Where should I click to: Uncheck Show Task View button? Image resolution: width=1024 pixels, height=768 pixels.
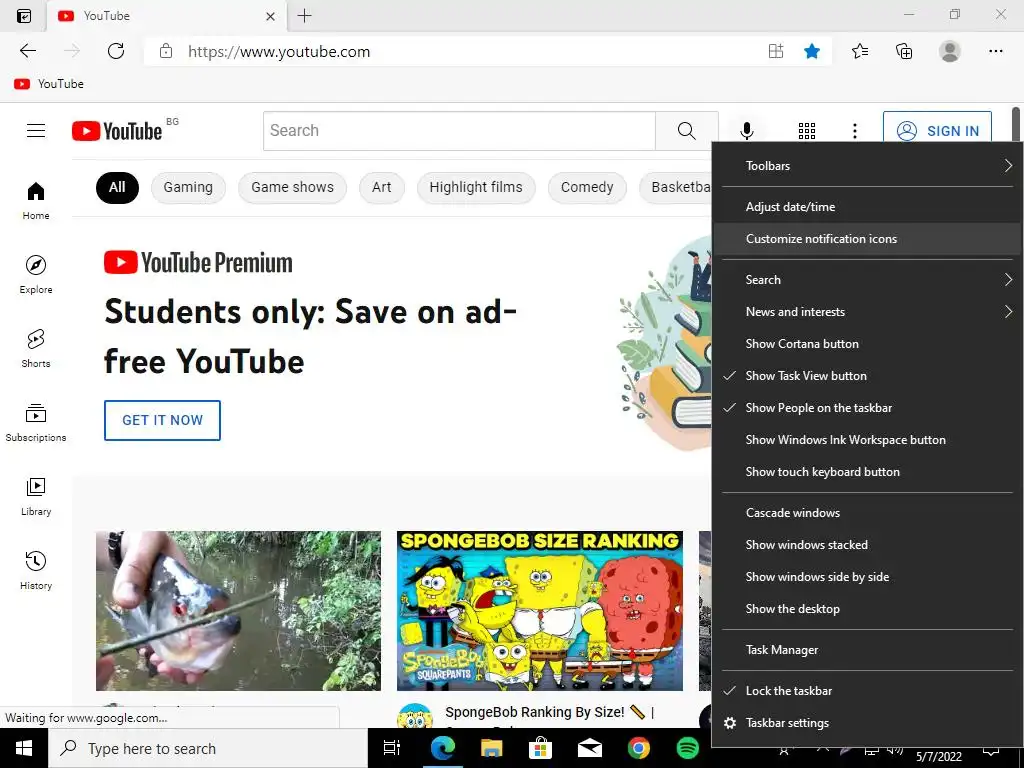tap(868, 376)
